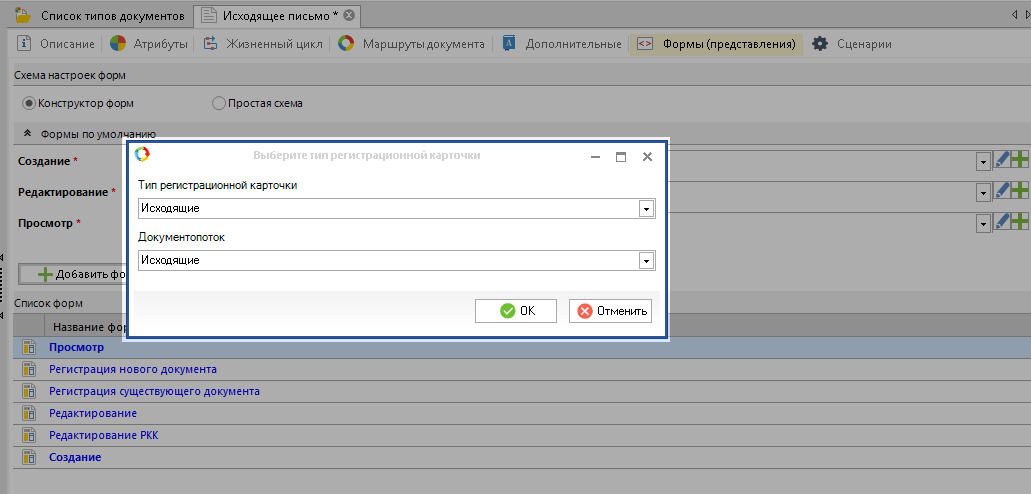1031x494 pixels.
Task: Click form icon beside Просмотр list item
Action: pos(28,347)
